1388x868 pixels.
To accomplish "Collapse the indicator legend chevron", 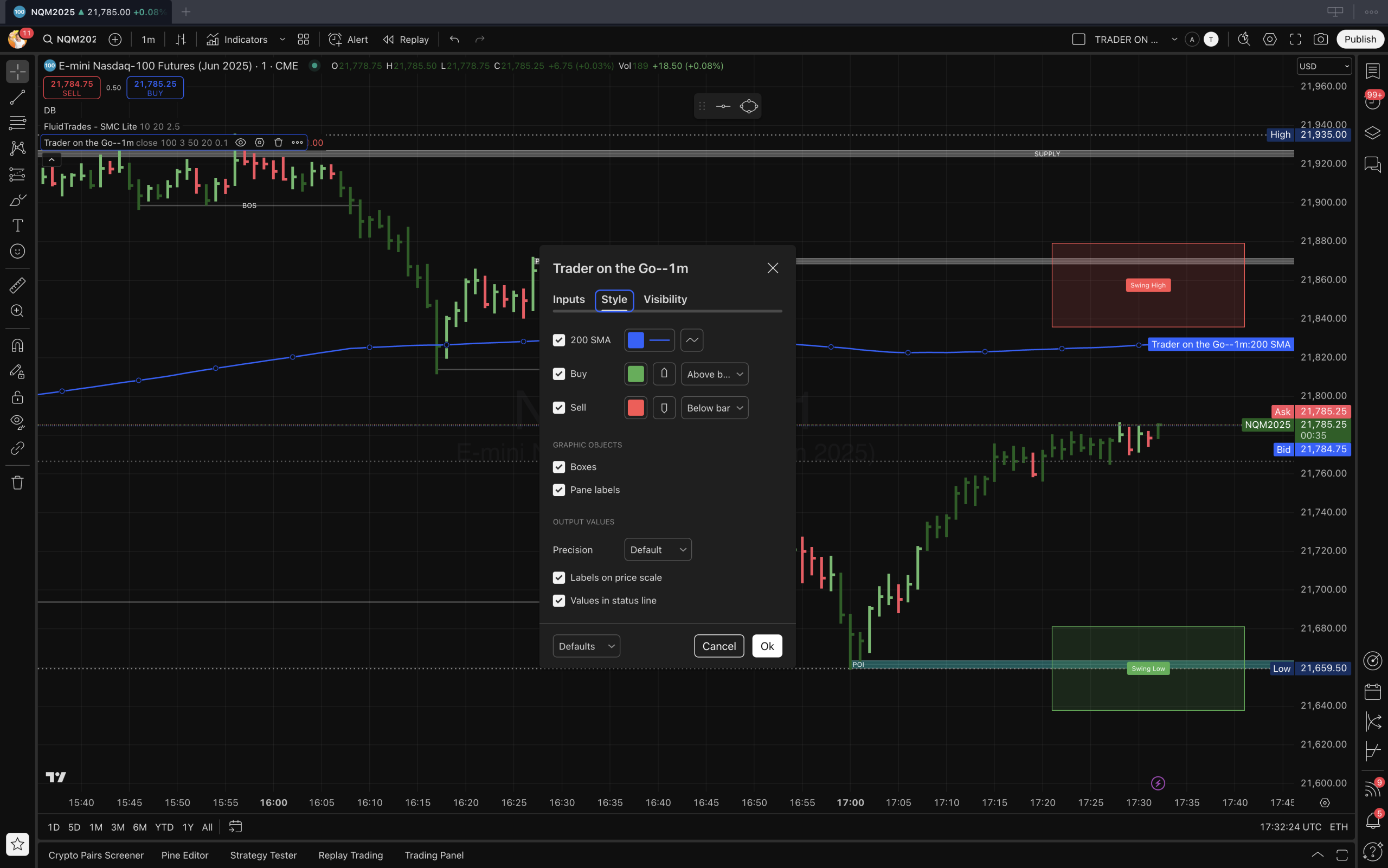I will [52, 160].
